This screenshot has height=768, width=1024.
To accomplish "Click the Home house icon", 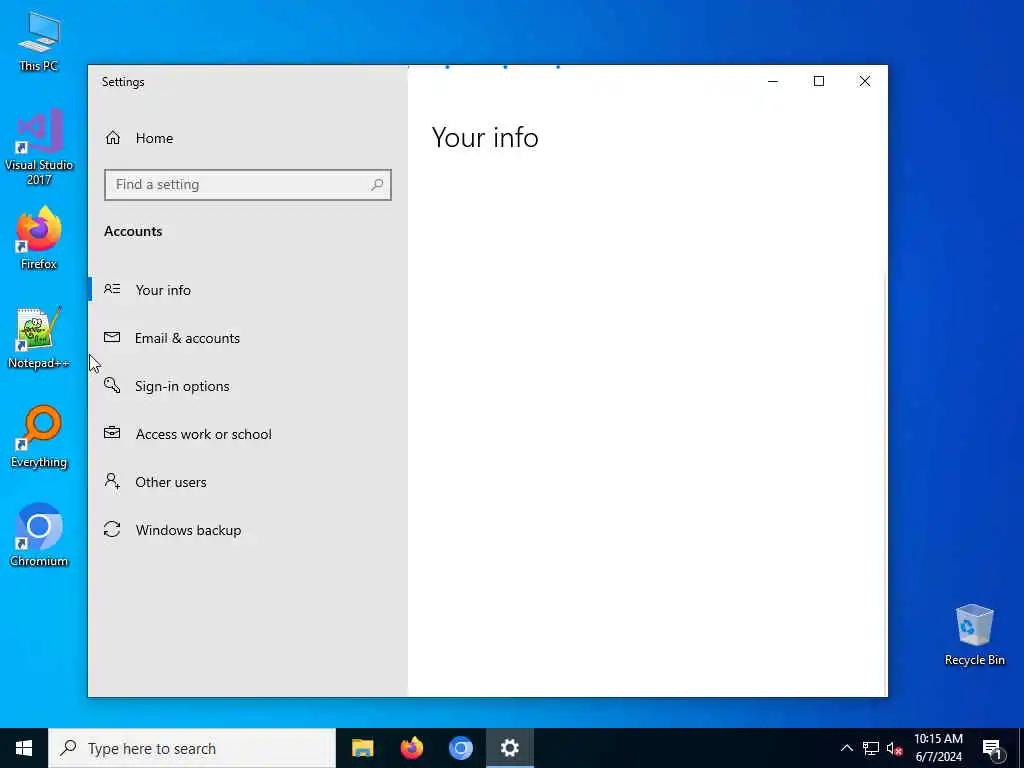I will pyautogui.click(x=113, y=138).
